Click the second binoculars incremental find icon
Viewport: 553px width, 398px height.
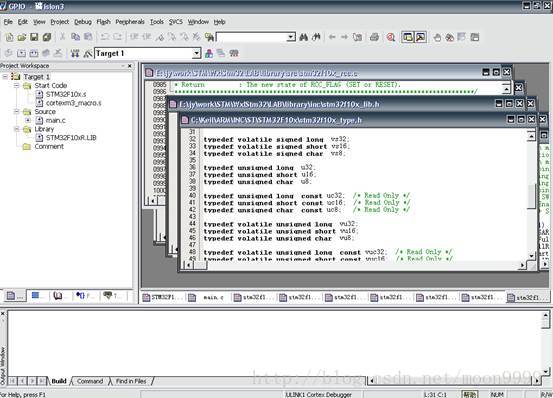coord(316,37)
